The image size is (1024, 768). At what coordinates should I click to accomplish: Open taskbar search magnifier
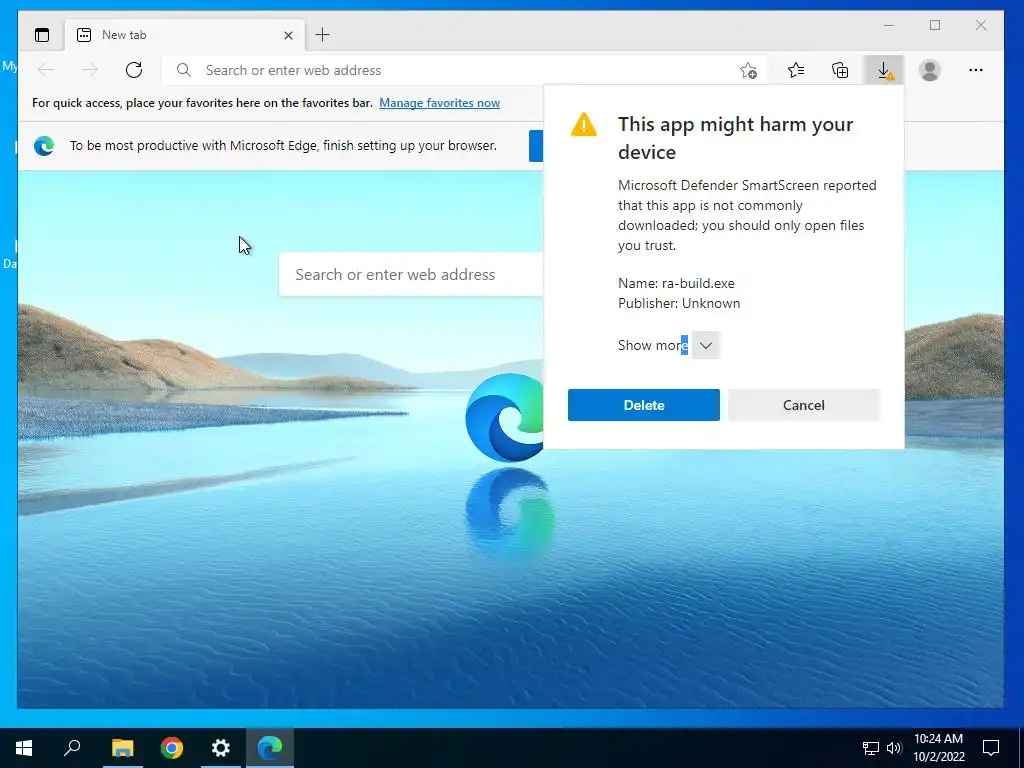click(x=72, y=748)
